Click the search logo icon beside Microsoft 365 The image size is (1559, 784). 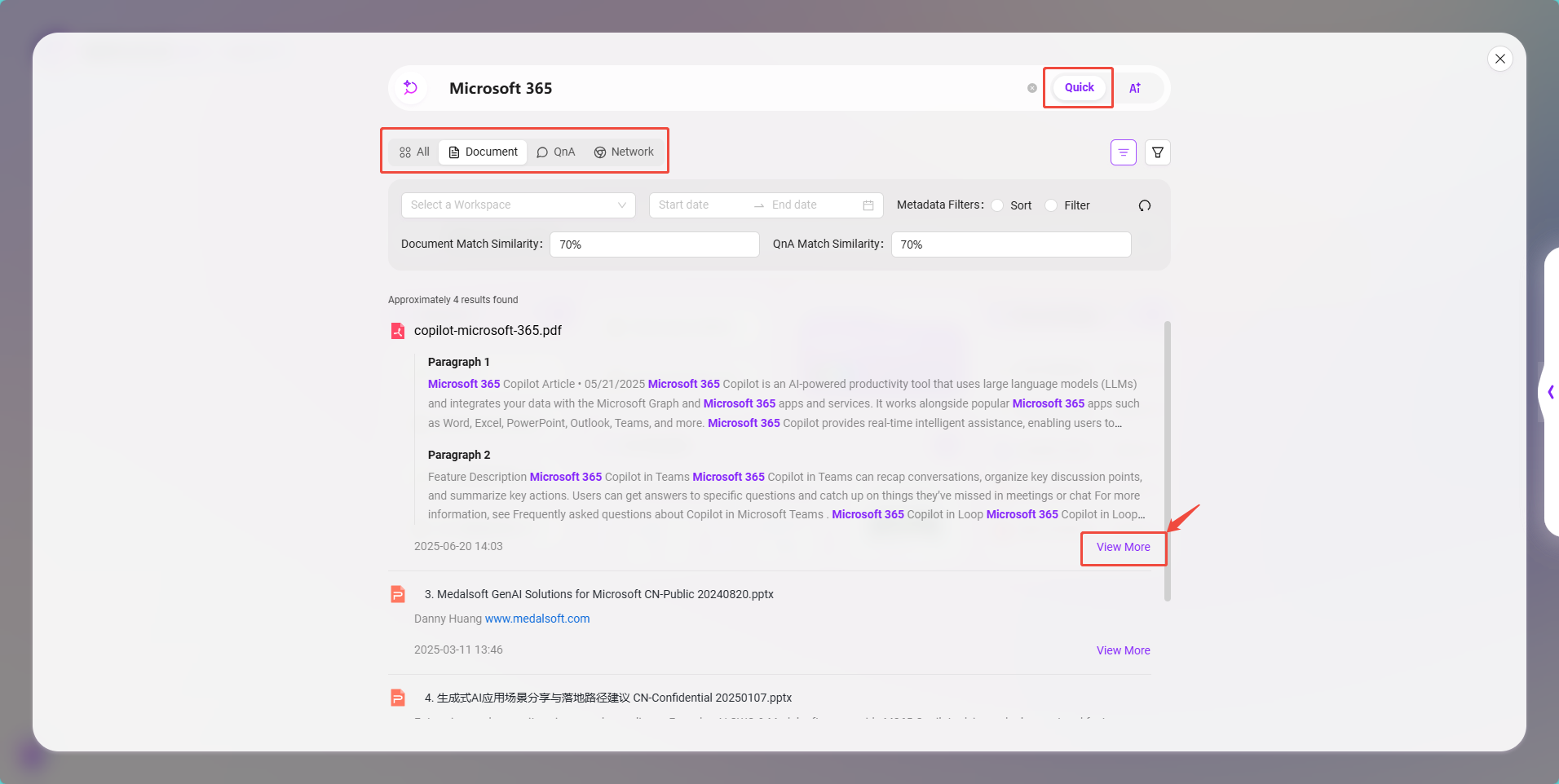pos(411,88)
